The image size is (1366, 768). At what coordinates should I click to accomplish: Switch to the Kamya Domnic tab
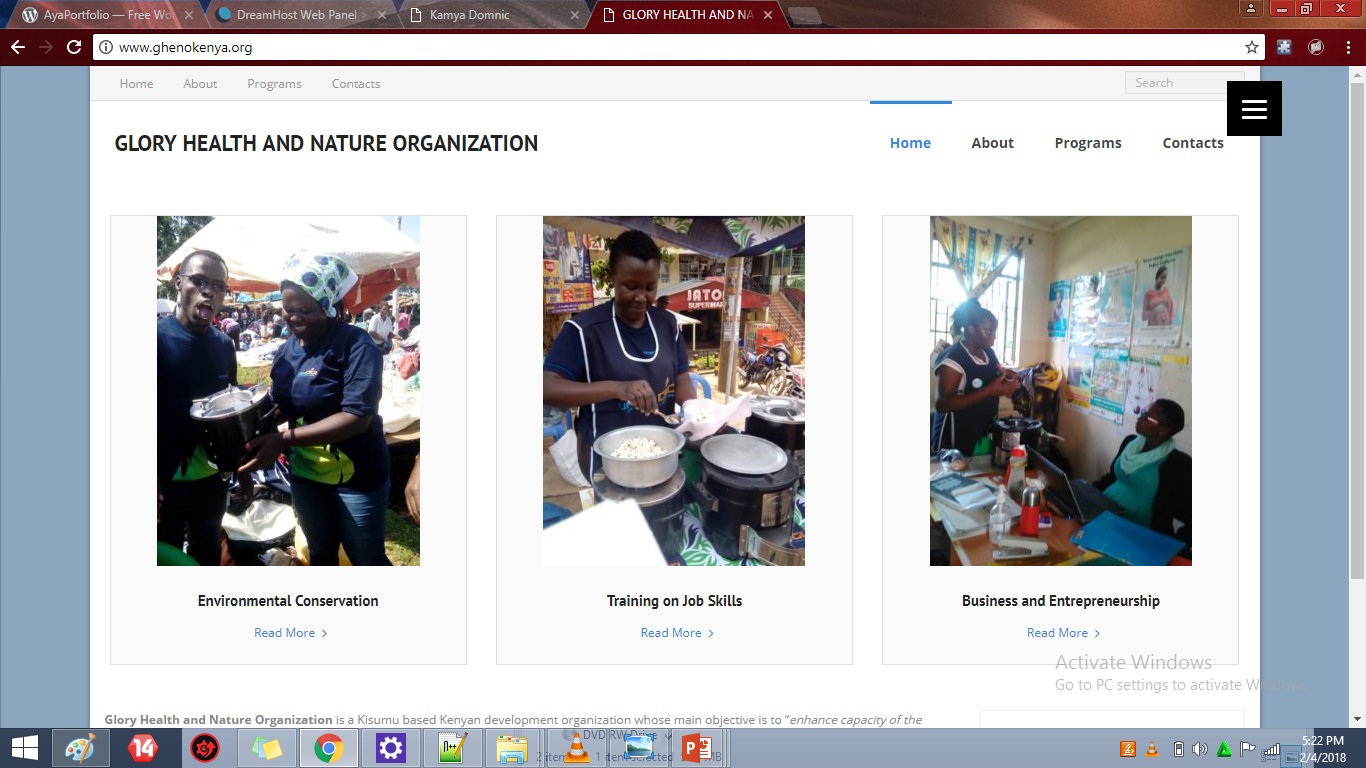pyautogui.click(x=492, y=15)
